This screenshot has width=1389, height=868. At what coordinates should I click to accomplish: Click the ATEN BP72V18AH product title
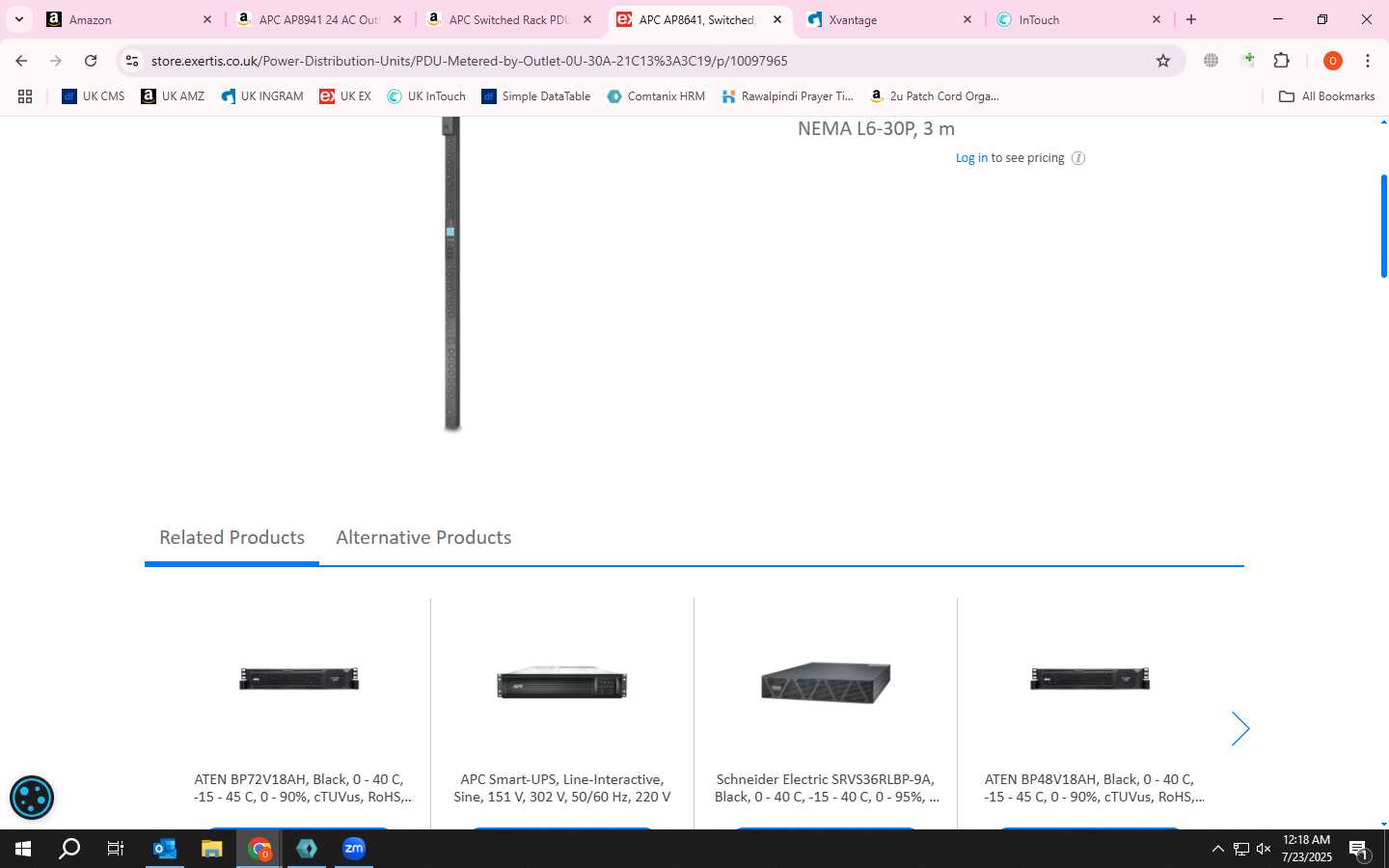pos(302,788)
